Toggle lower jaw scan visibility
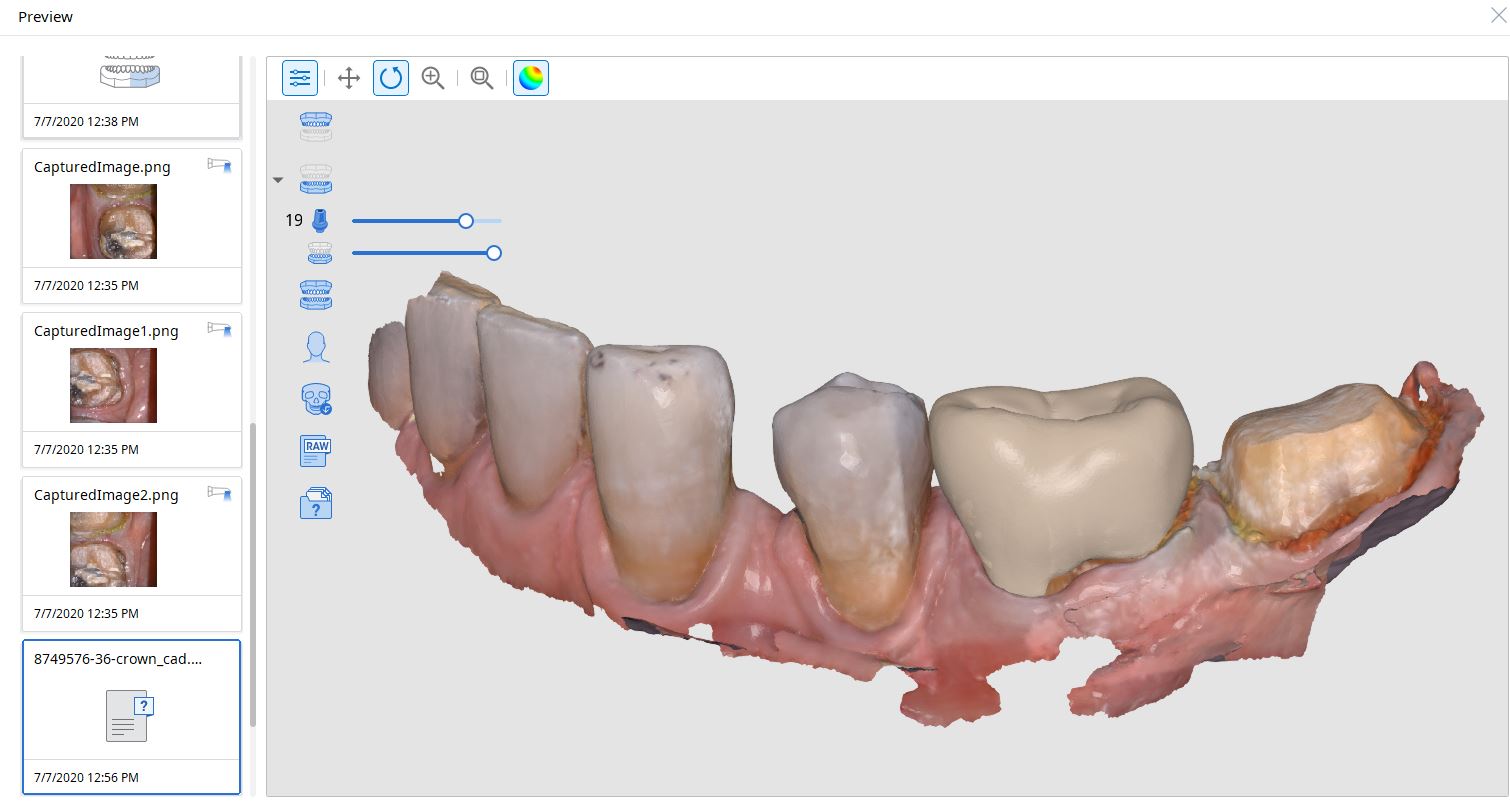 coord(316,179)
